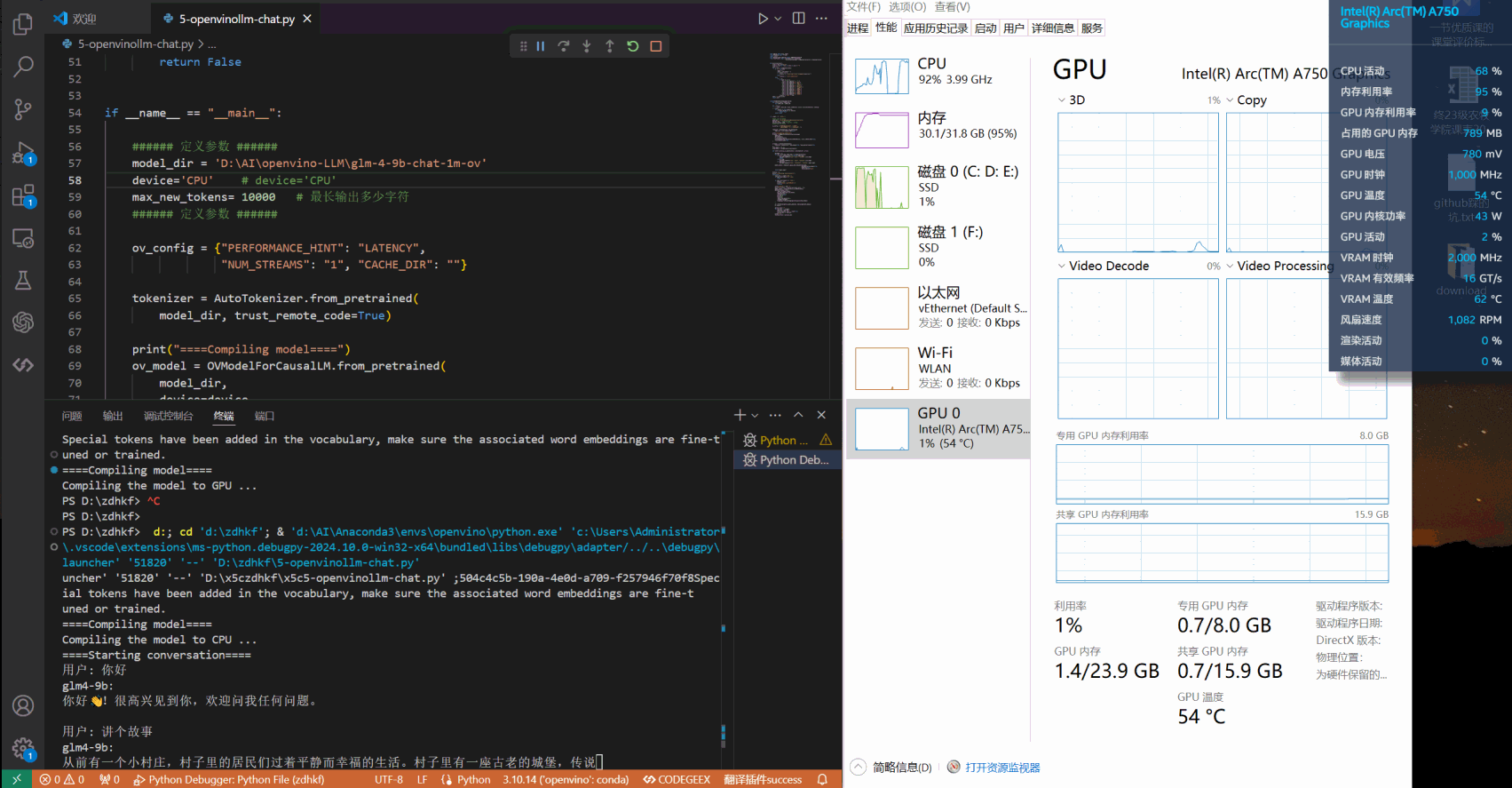Open notifications bell in status bar
Viewport: 1512px width, 788px height.
coord(822,779)
